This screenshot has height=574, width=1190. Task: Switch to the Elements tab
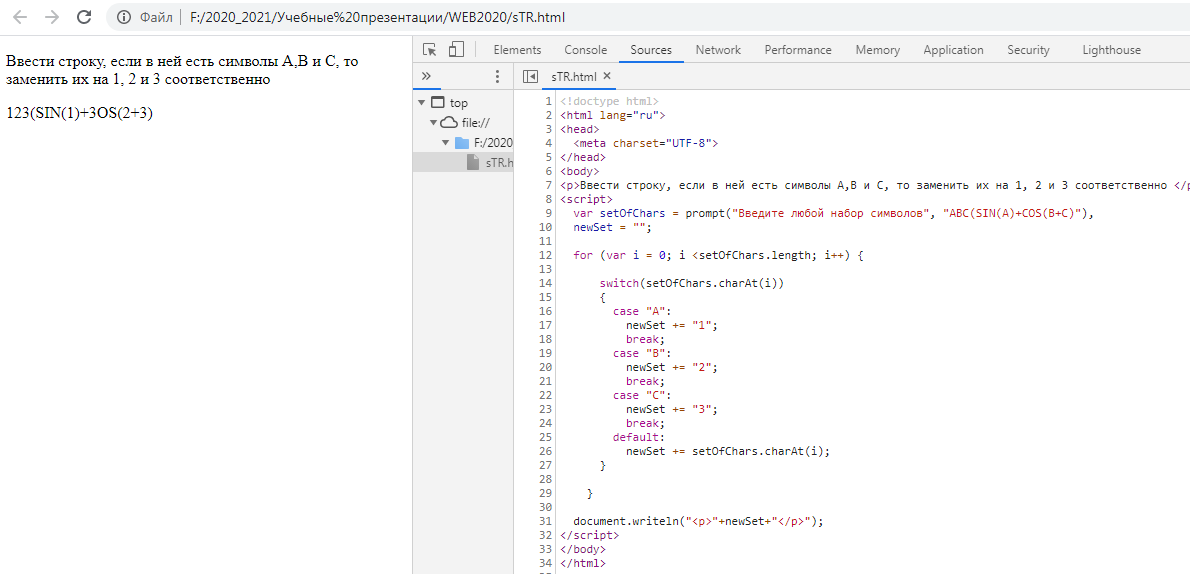pos(517,50)
